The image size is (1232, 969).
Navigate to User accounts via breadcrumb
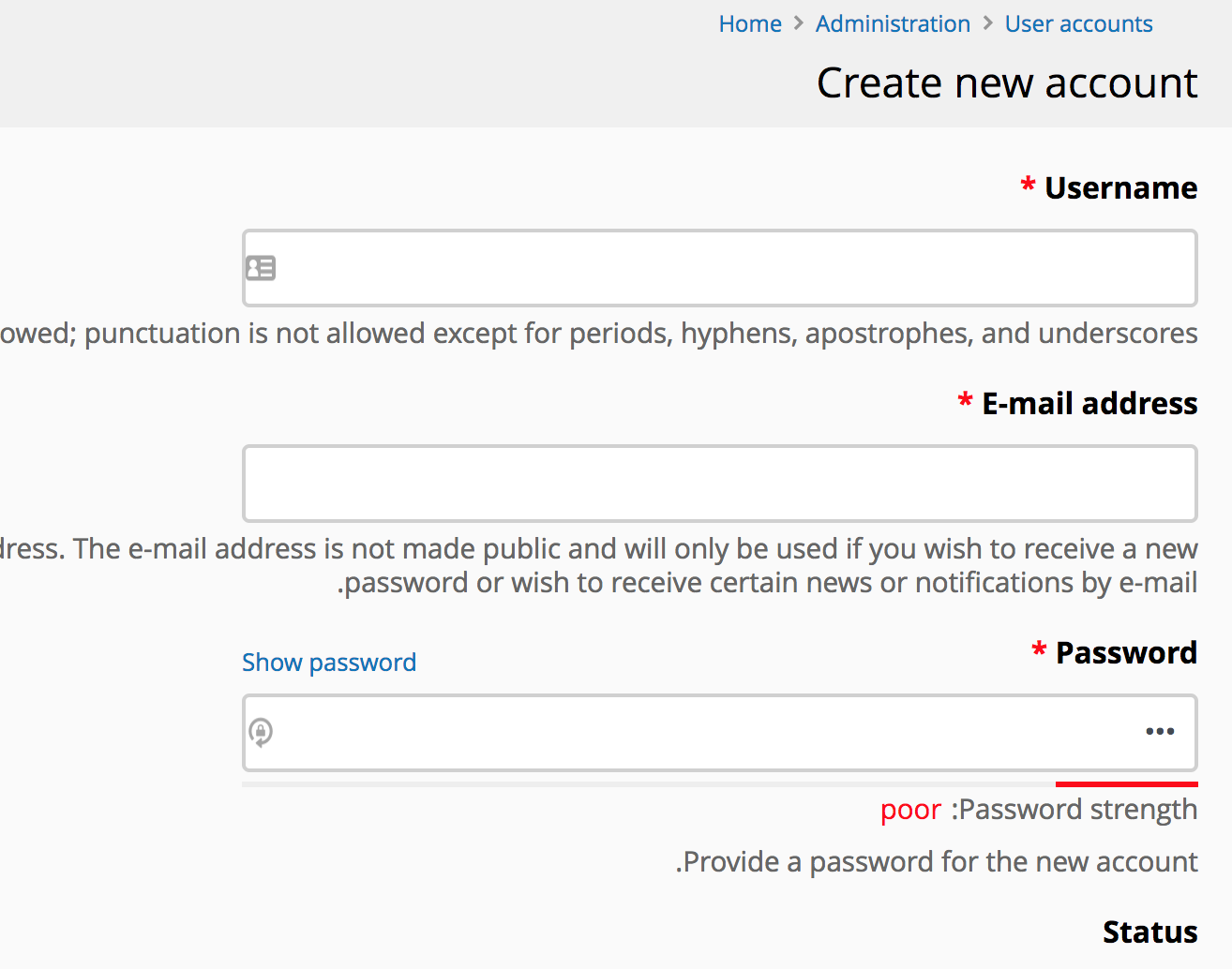(1078, 23)
